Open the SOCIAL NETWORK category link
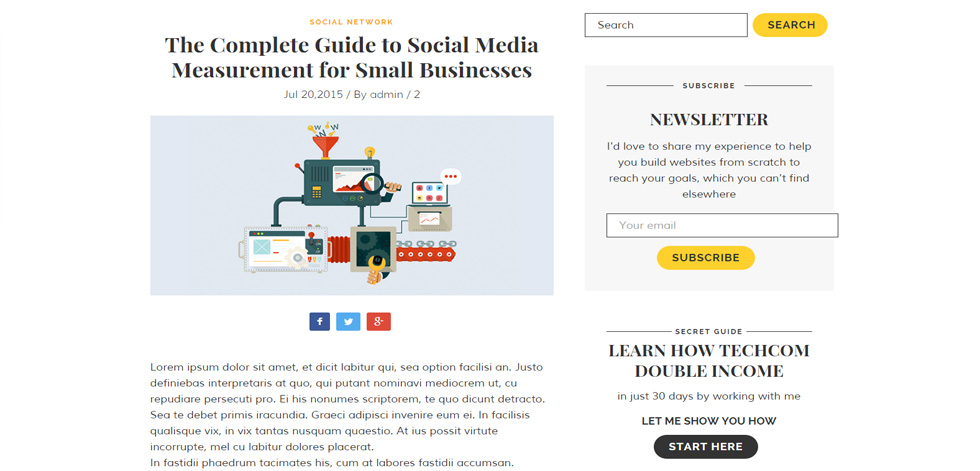This screenshot has width=980, height=471. click(351, 22)
